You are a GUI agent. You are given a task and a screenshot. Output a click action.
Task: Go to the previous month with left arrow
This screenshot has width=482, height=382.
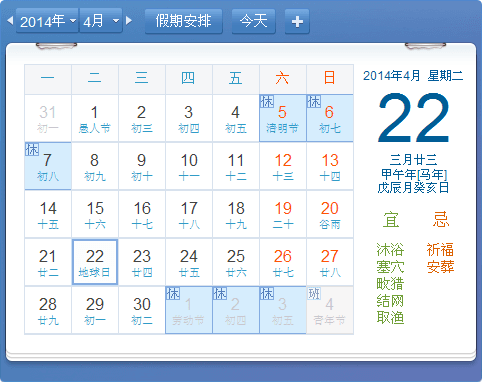[10, 21]
